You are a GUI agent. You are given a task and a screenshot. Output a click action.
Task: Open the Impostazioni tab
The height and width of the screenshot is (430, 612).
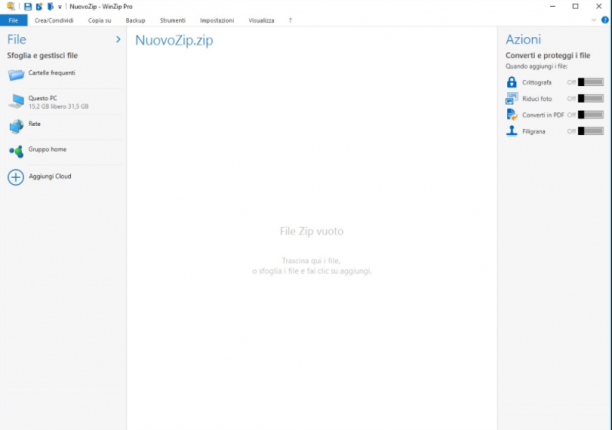pos(217,20)
